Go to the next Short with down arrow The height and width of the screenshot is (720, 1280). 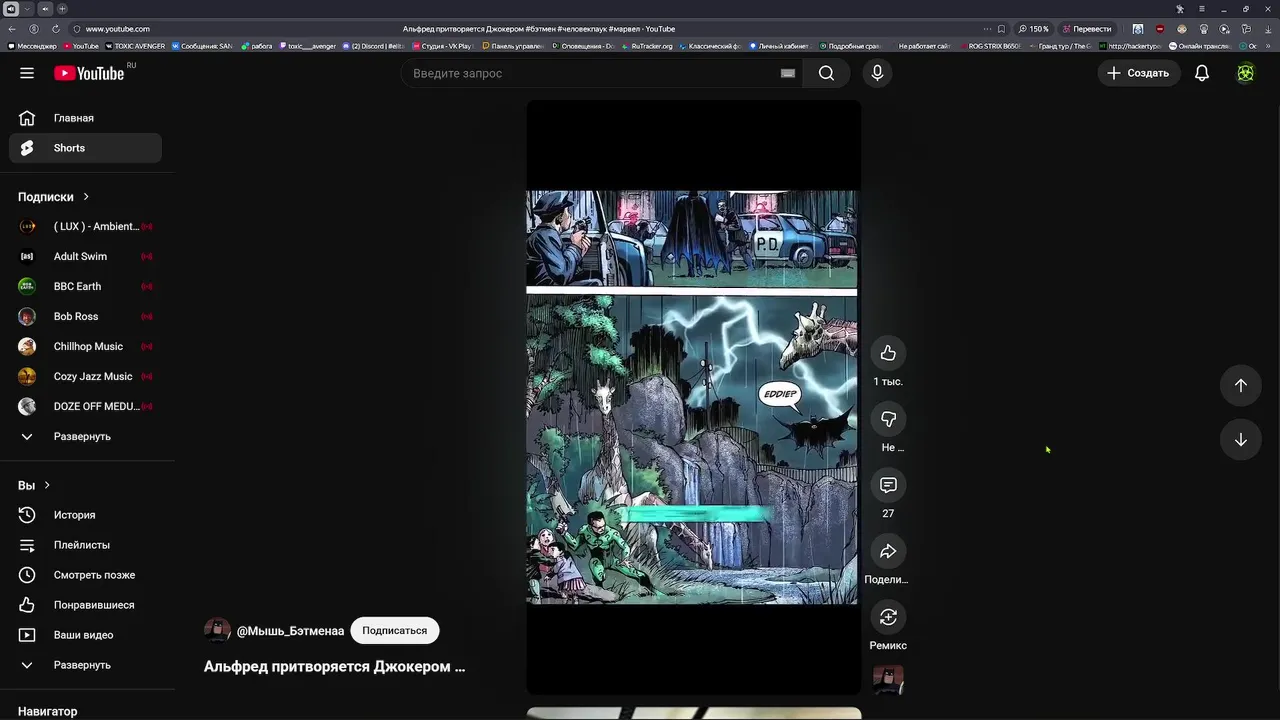[1240, 440]
